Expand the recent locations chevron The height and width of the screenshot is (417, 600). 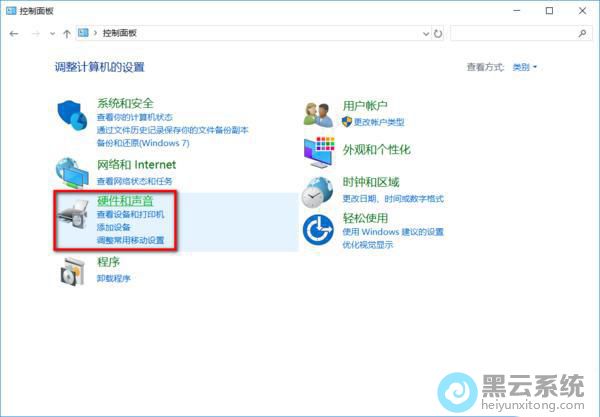click(51, 33)
